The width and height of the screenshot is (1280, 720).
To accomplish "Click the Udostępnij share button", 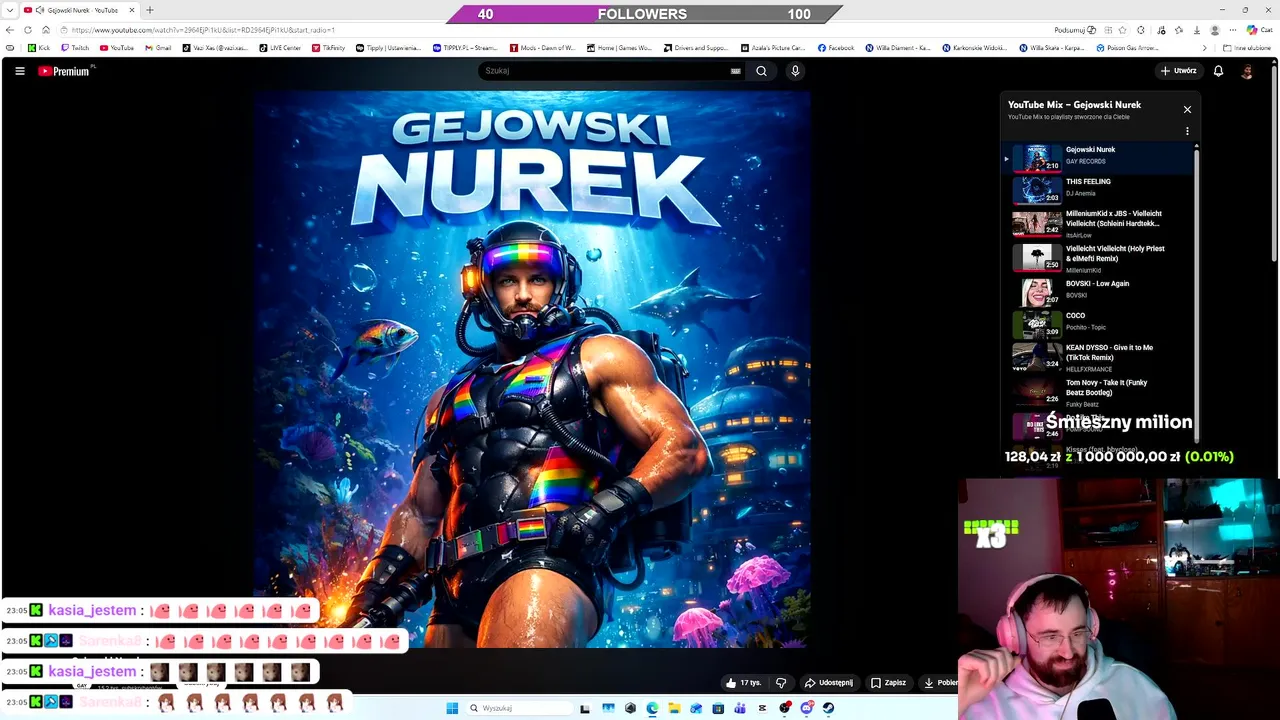I will [829, 683].
